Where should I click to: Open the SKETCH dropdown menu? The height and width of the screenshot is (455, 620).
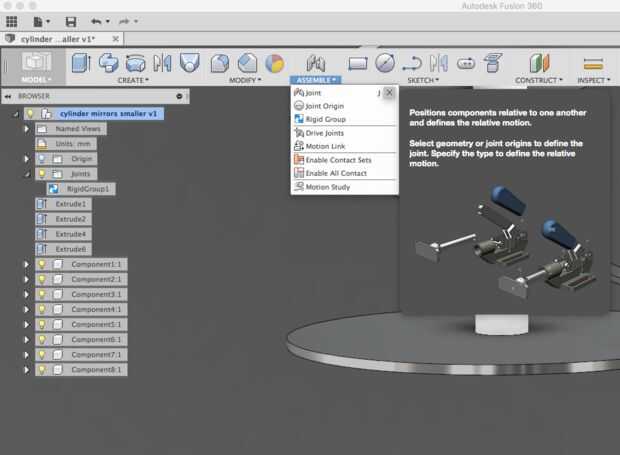click(x=423, y=80)
